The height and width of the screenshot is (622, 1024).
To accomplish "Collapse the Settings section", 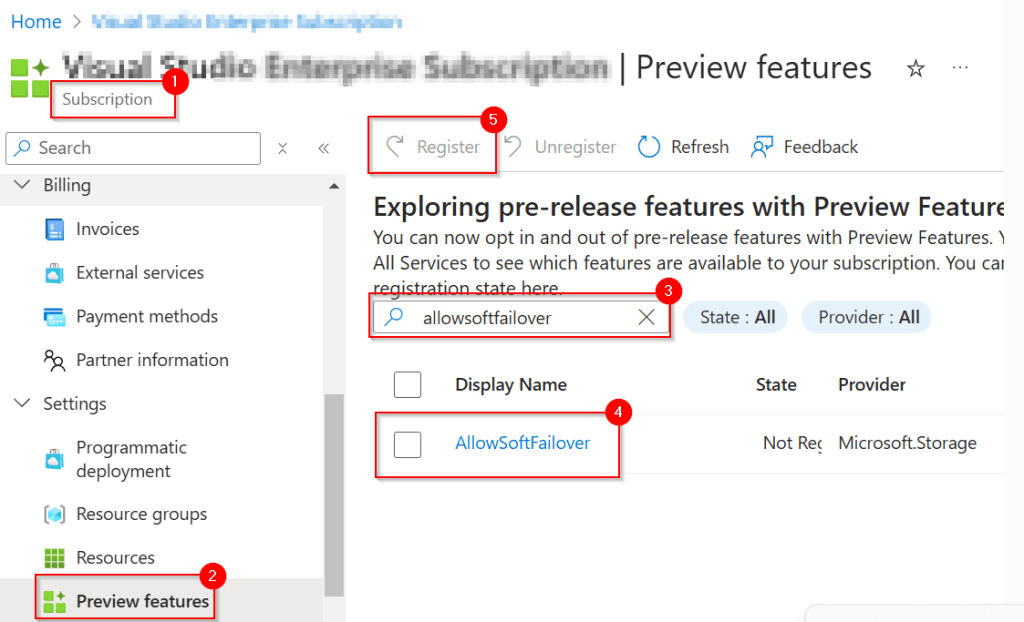I will click(23, 404).
